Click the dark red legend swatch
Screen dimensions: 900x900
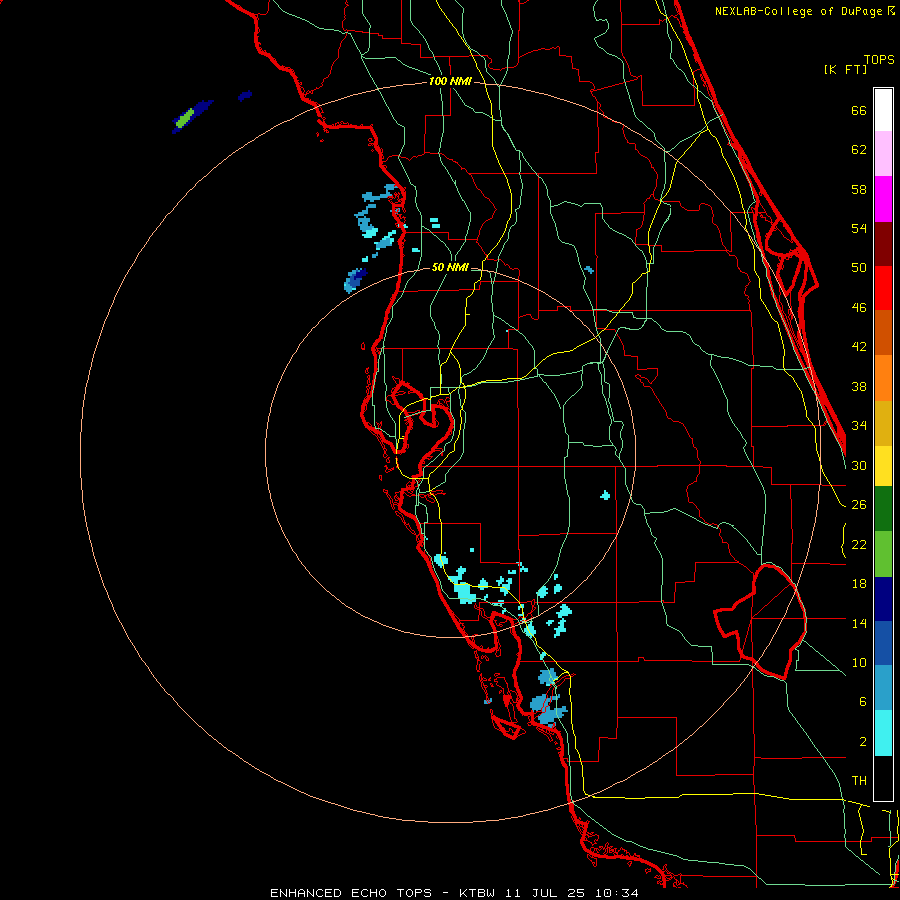pos(883,243)
